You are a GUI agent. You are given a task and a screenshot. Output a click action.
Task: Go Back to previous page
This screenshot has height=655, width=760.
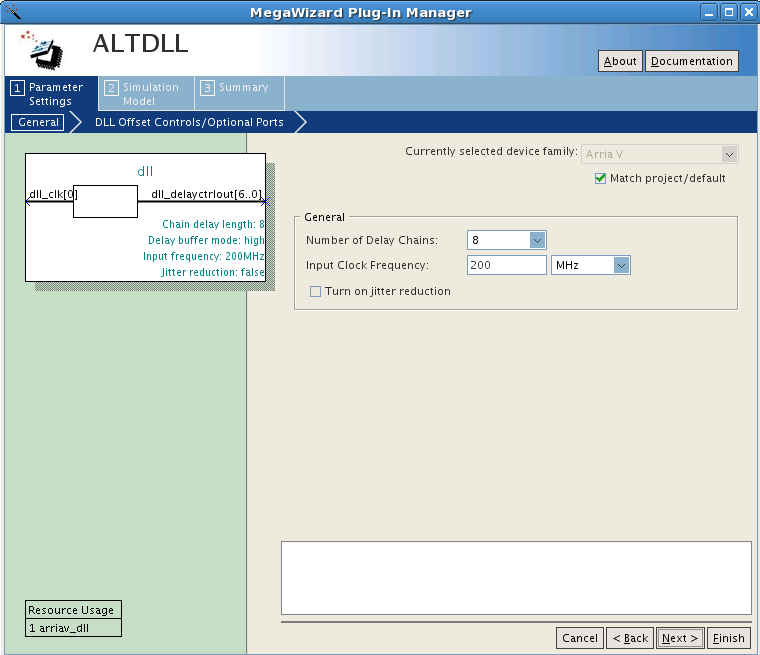pos(630,638)
